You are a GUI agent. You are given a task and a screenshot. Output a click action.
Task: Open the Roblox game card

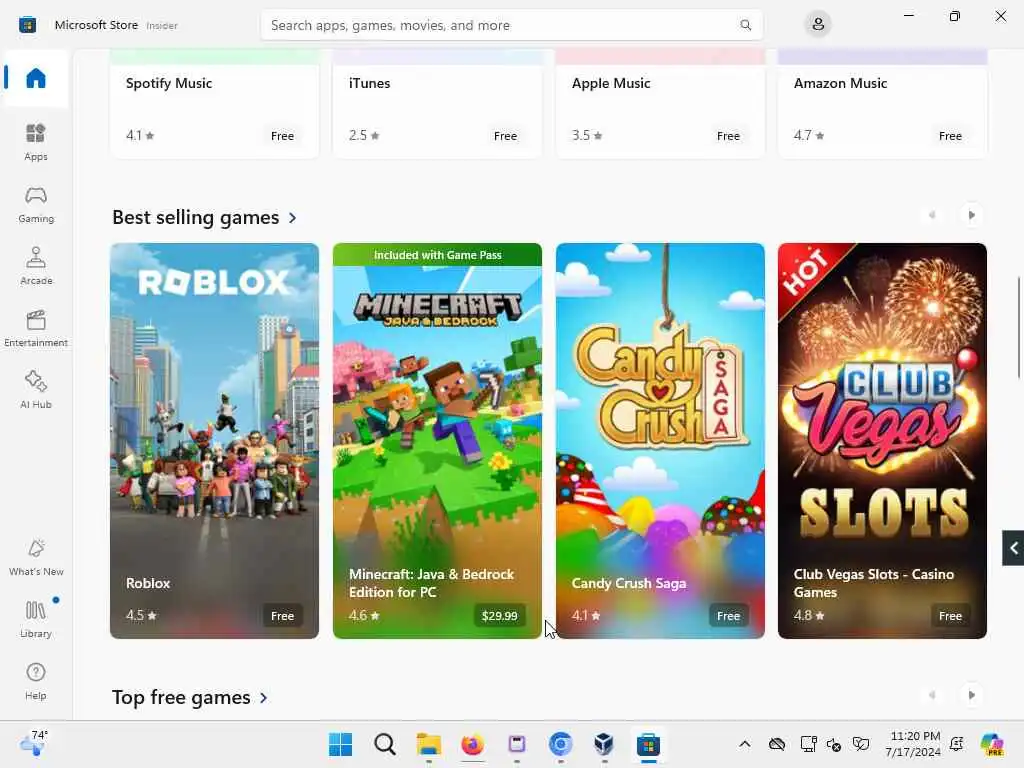click(x=214, y=441)
